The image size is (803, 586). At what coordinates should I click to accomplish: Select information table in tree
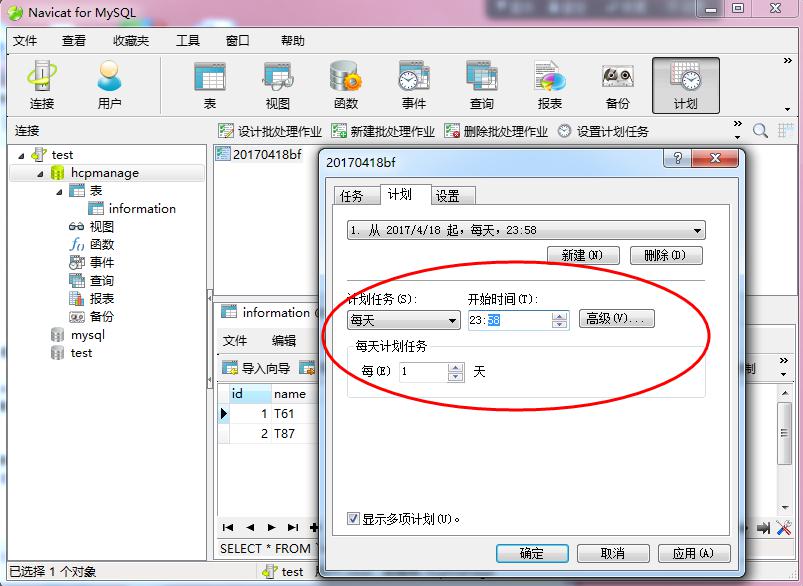pos(132,208)
